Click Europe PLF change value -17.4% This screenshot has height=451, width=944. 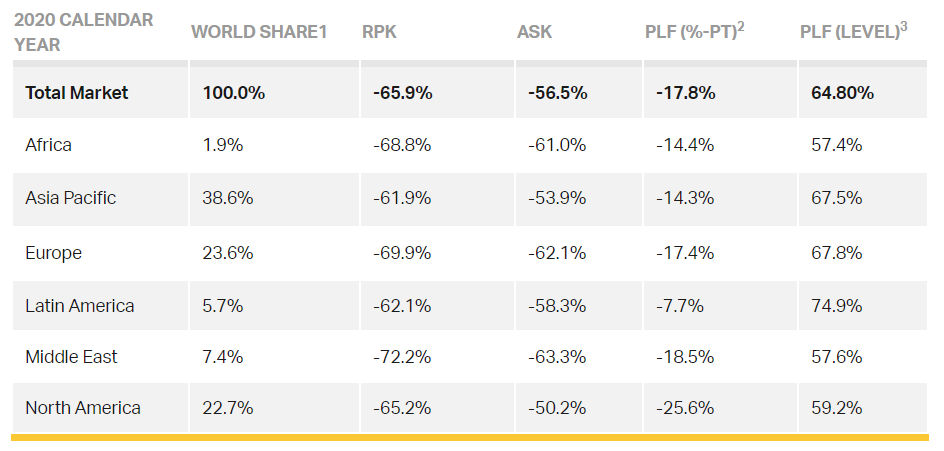pos(685,253)
